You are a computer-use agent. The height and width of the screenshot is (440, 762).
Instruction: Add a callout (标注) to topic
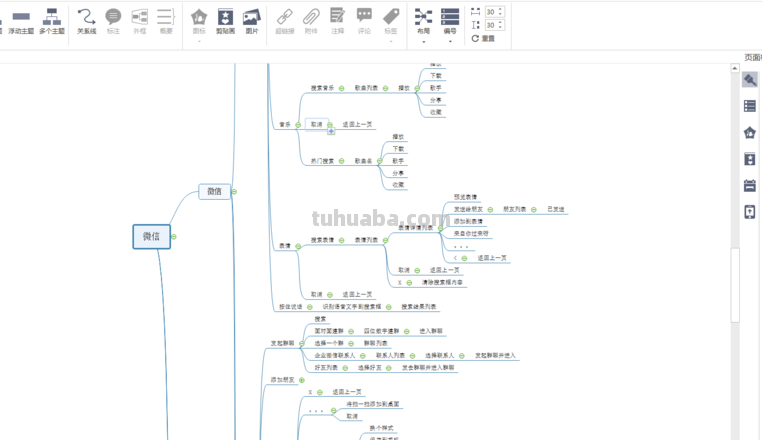coord(113,22)
